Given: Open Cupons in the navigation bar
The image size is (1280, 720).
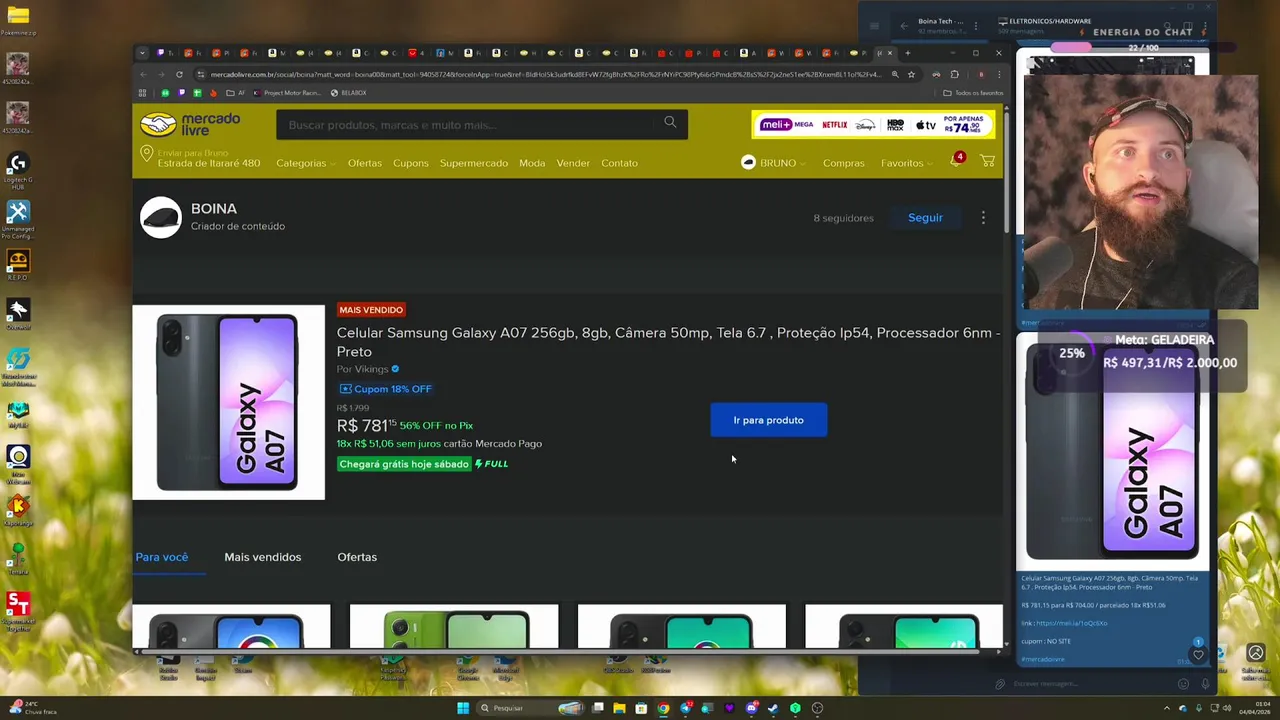Looking at the screenshot, I should [x=411, y=163].
